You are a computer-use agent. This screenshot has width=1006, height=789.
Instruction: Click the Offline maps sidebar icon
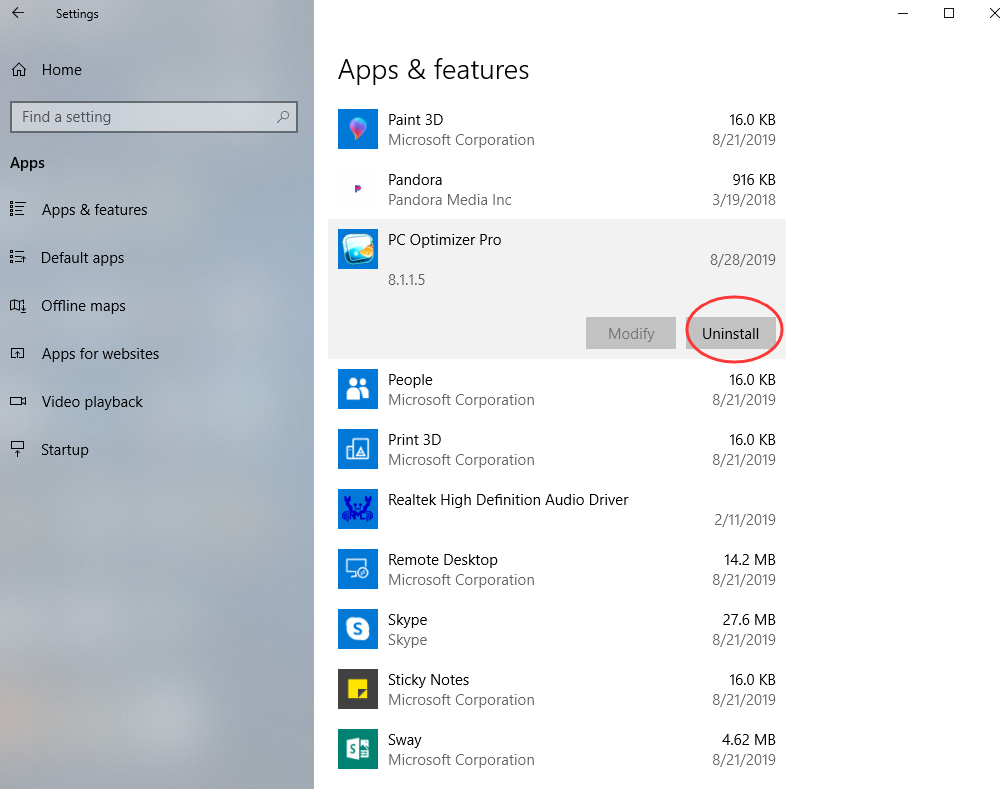pos(18,305)
